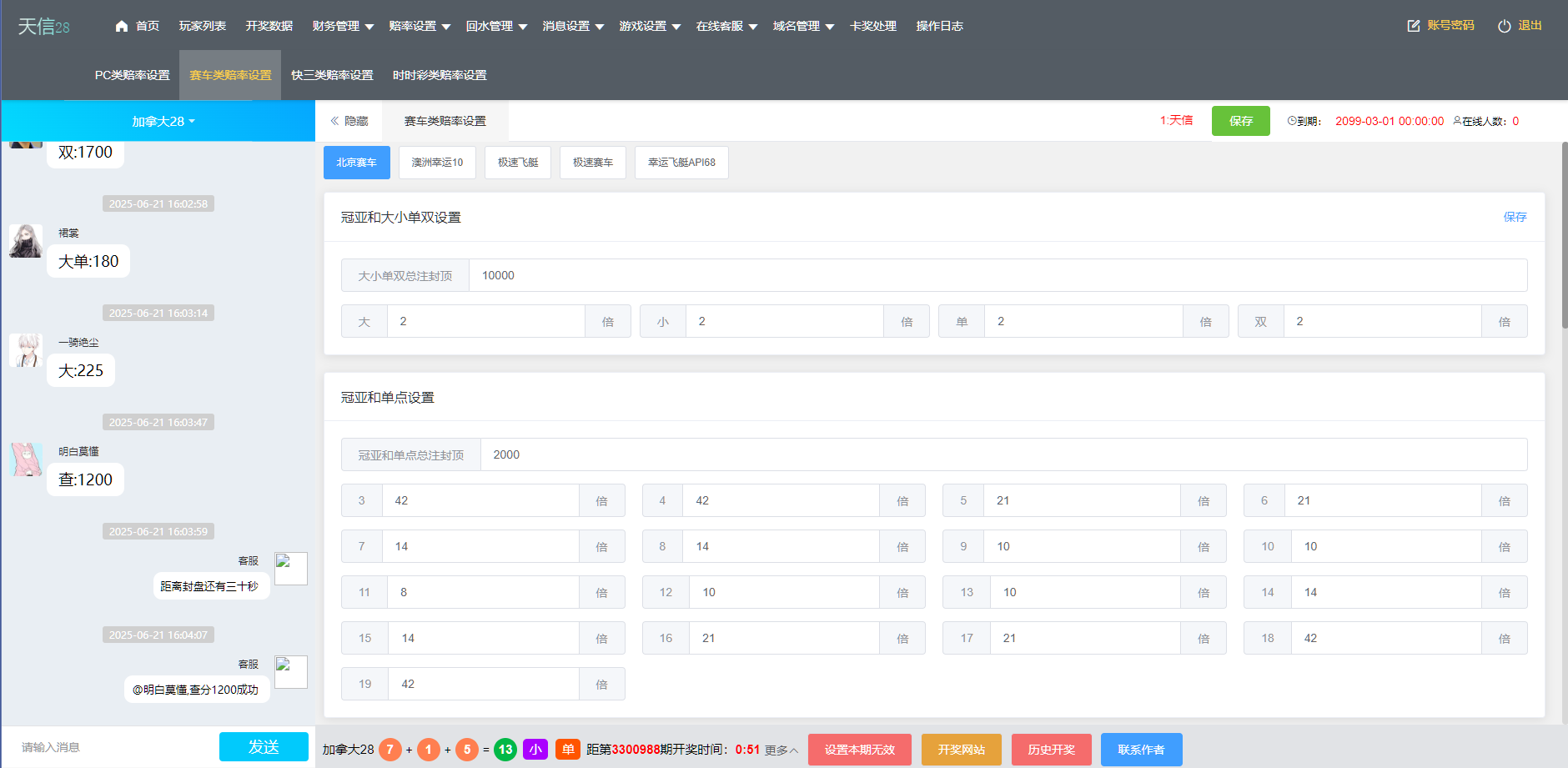Open the 时时彩类赔率设置 tab
This screenshot has height=768, width=1568.
438,74
